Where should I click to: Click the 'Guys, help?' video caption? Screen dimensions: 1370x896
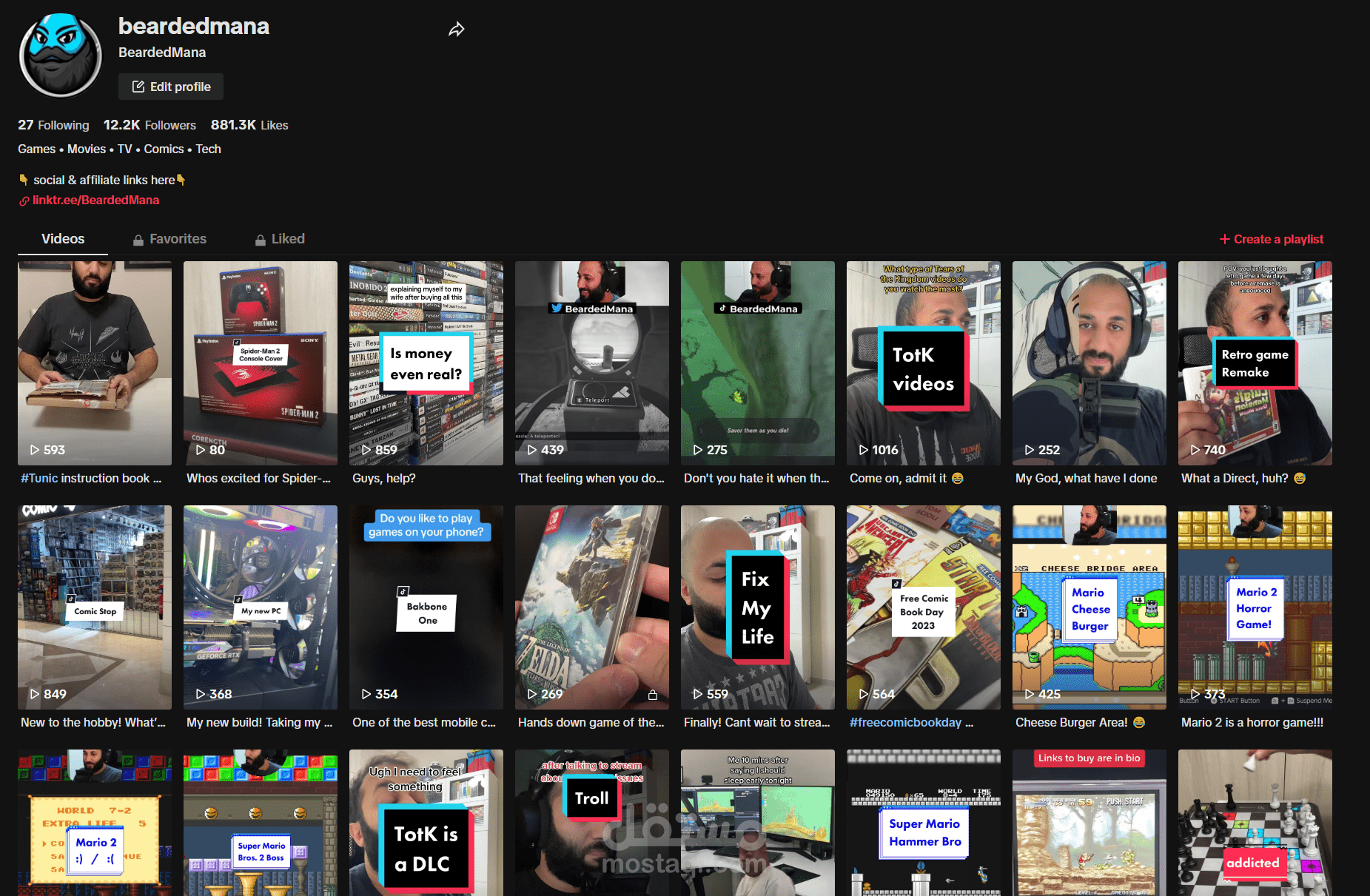click(x=384, y=478)
